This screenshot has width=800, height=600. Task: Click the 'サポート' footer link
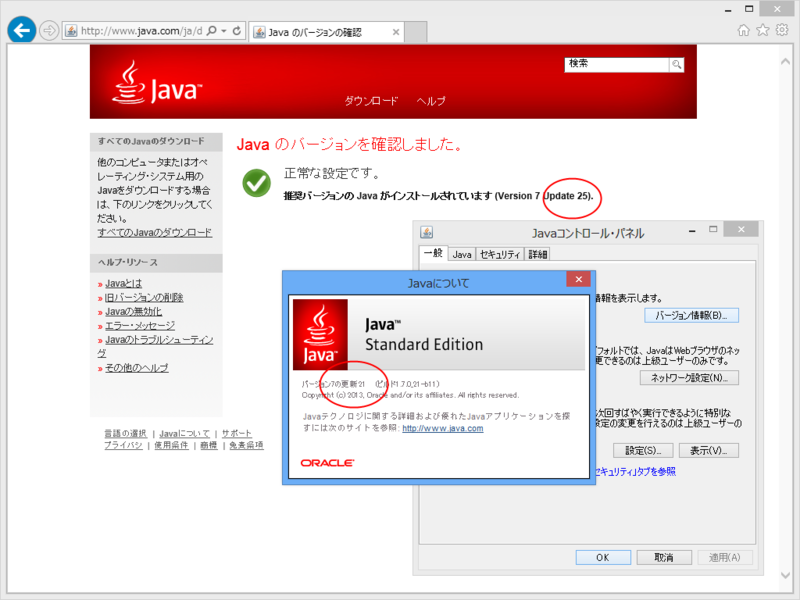click(236, 433)
